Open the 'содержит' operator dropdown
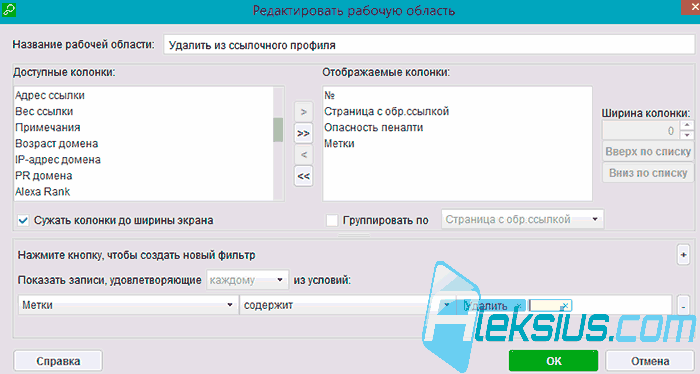The height and width of the screenshot is (374, 700). tap(347, 305)
